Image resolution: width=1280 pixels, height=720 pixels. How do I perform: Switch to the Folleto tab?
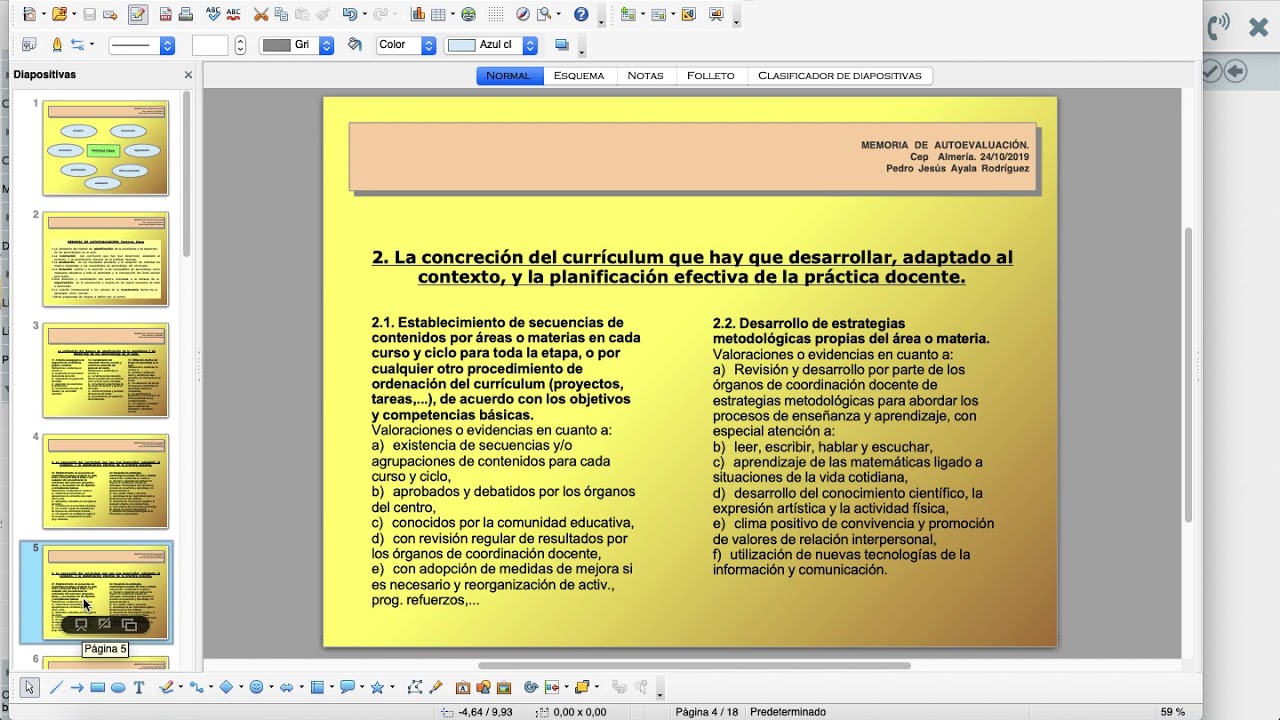click(x=710, y=76)
